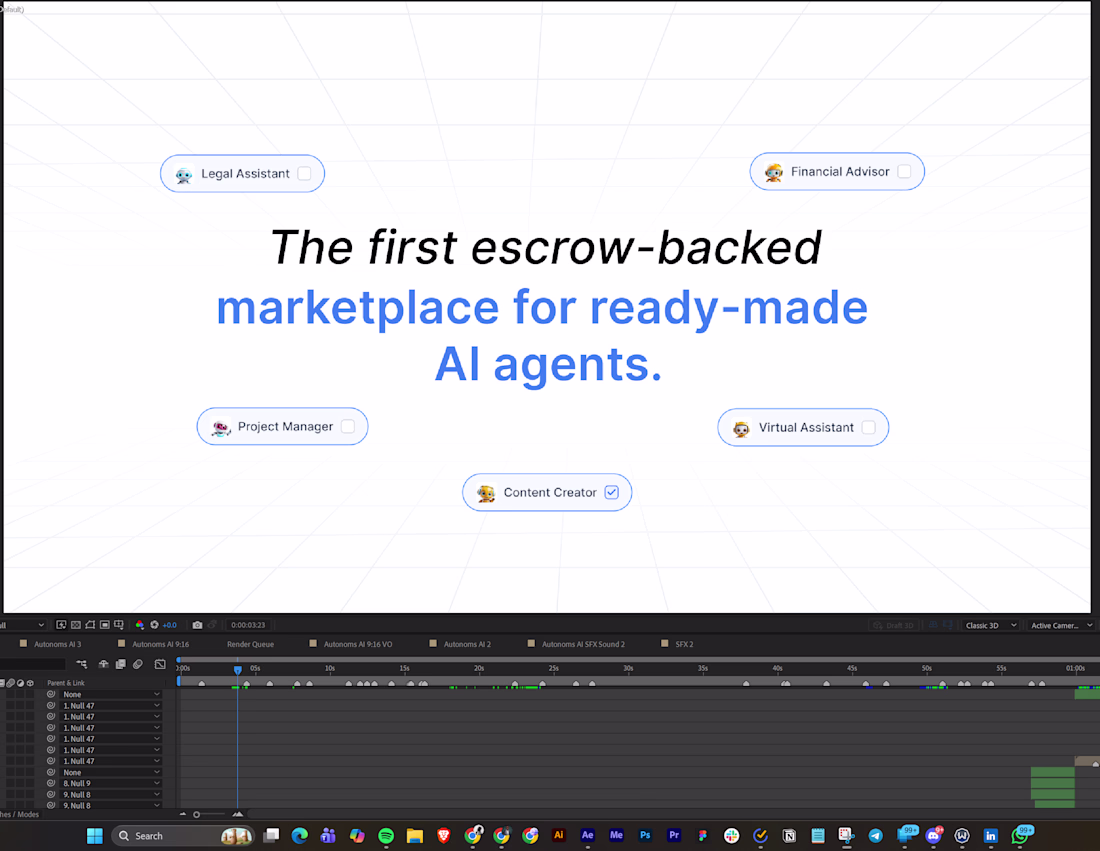Open the Graph Editor icon
The width and height of the screenshot is (1100, 851).
[x=160, y=664]
